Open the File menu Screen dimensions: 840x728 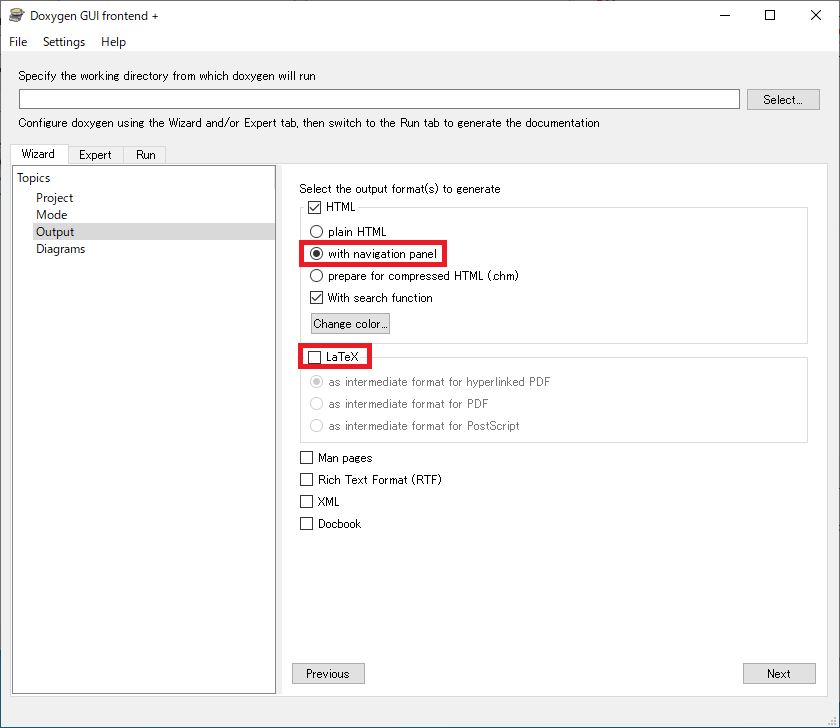18,42
